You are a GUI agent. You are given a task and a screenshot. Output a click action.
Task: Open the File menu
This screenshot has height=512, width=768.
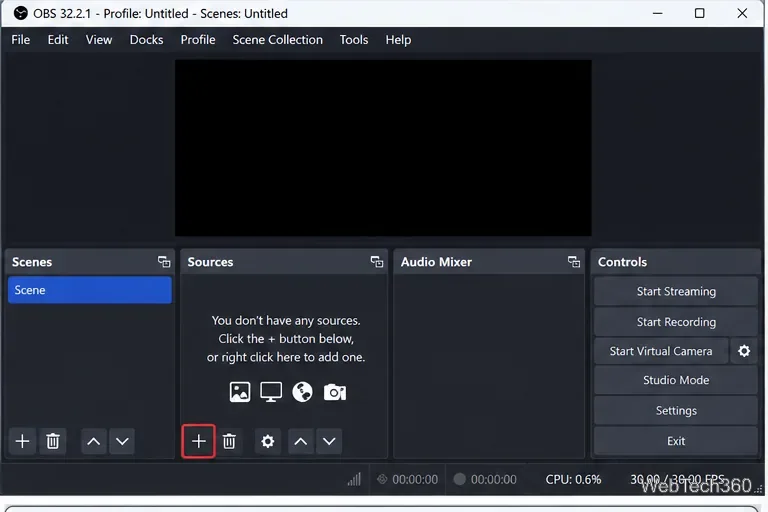point(21,40)
